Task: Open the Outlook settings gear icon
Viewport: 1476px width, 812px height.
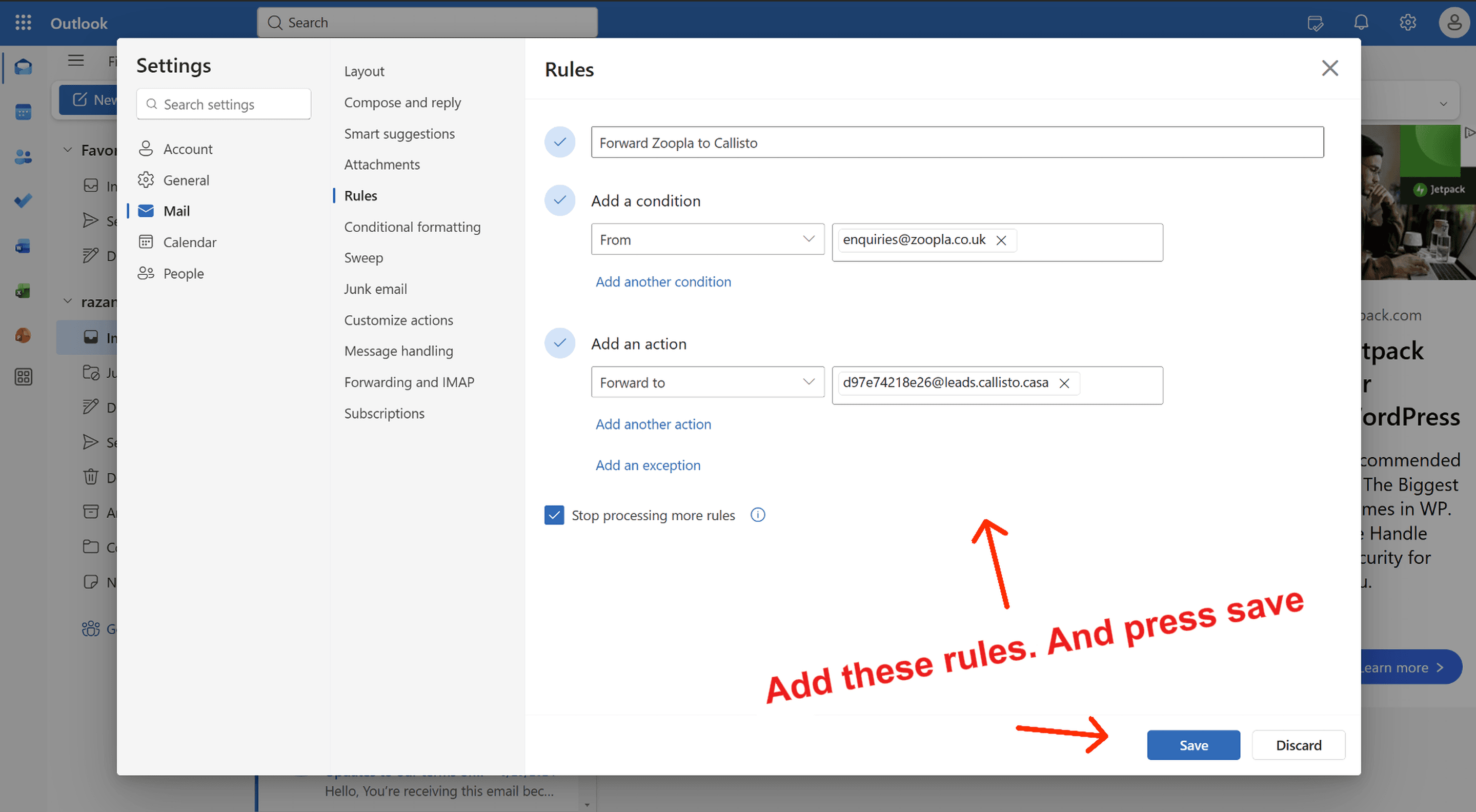Action: click(1407, 23)
